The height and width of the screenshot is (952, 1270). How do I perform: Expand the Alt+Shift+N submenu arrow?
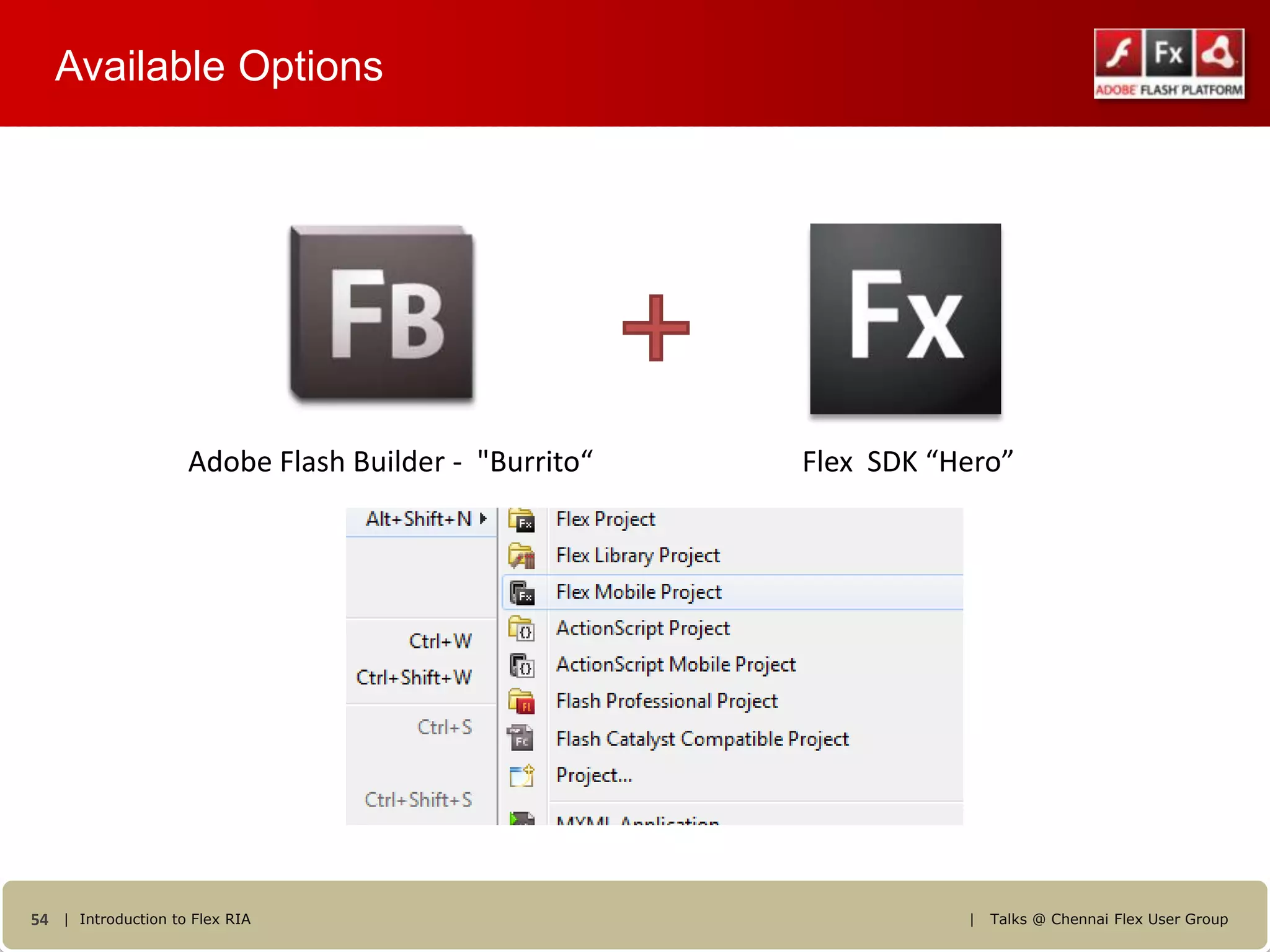click(483, 519)
